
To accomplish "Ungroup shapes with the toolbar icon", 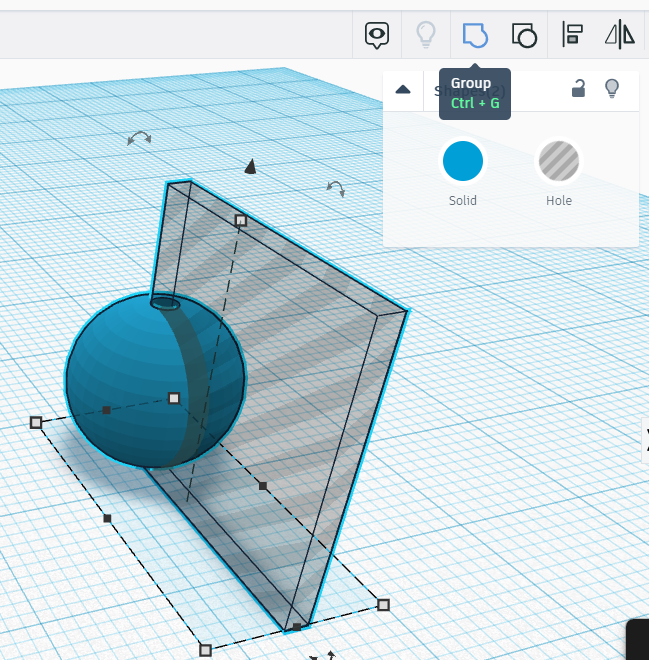I will point(524,35).
